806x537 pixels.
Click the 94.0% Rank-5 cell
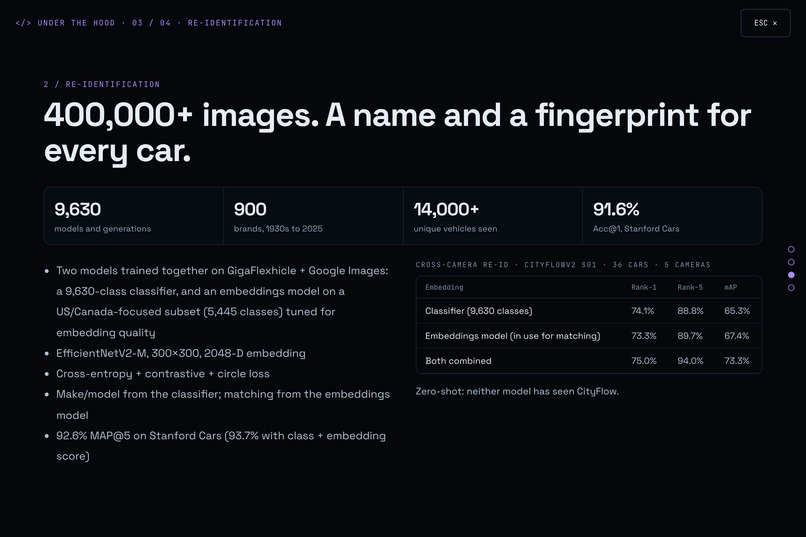tap(690, 361)
